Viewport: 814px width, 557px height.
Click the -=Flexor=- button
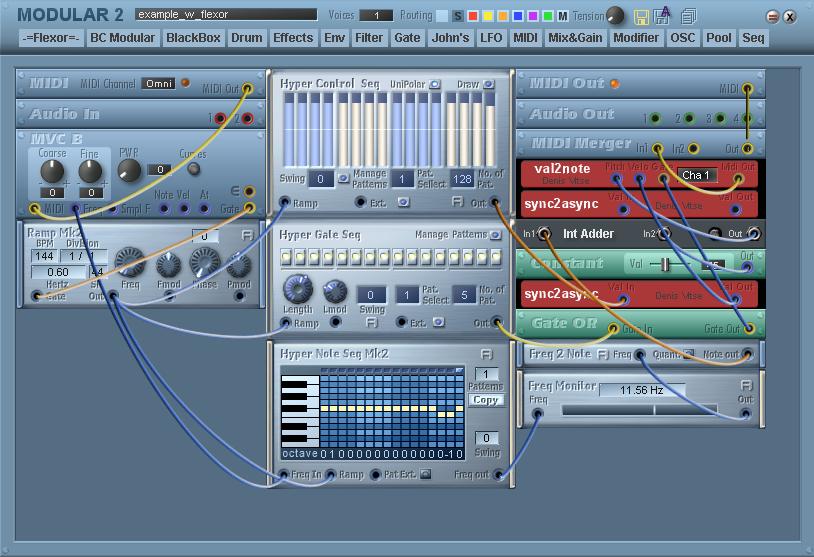(x=50, y=38)
